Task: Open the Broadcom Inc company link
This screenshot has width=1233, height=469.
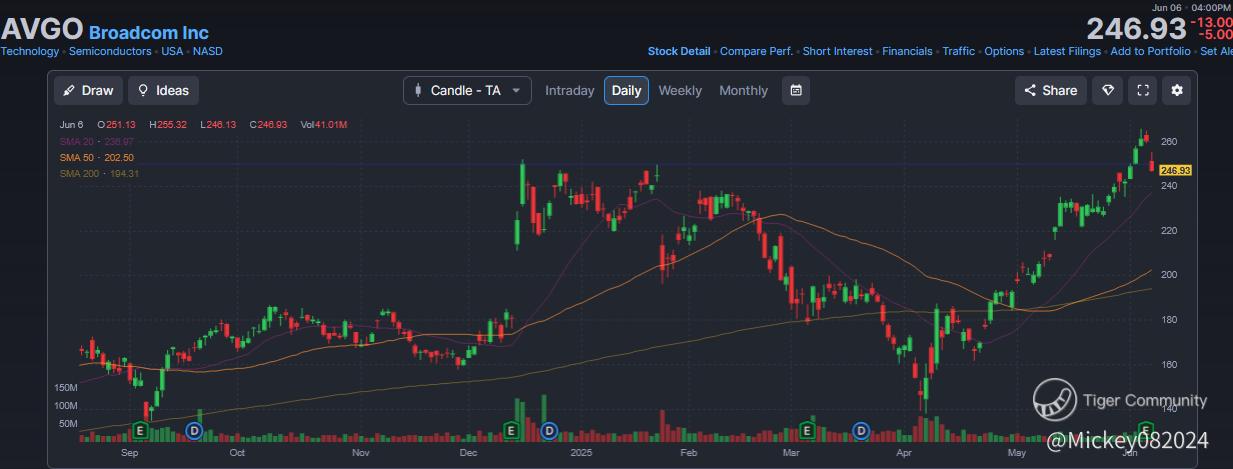Action: pos(148,33)
